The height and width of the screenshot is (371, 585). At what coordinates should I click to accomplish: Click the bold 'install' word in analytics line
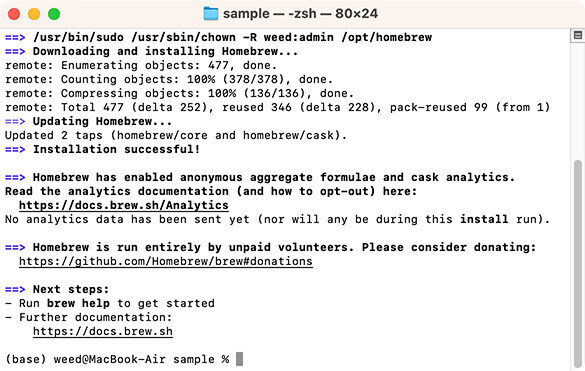(484, 219)
